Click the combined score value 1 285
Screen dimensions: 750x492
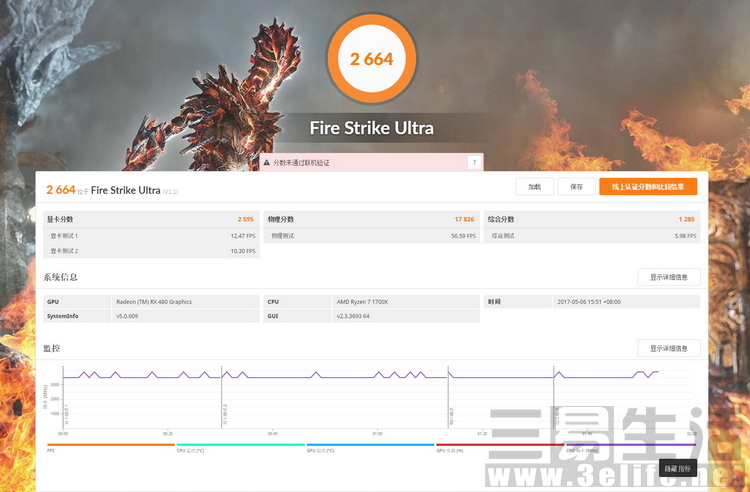coord(686,219)
